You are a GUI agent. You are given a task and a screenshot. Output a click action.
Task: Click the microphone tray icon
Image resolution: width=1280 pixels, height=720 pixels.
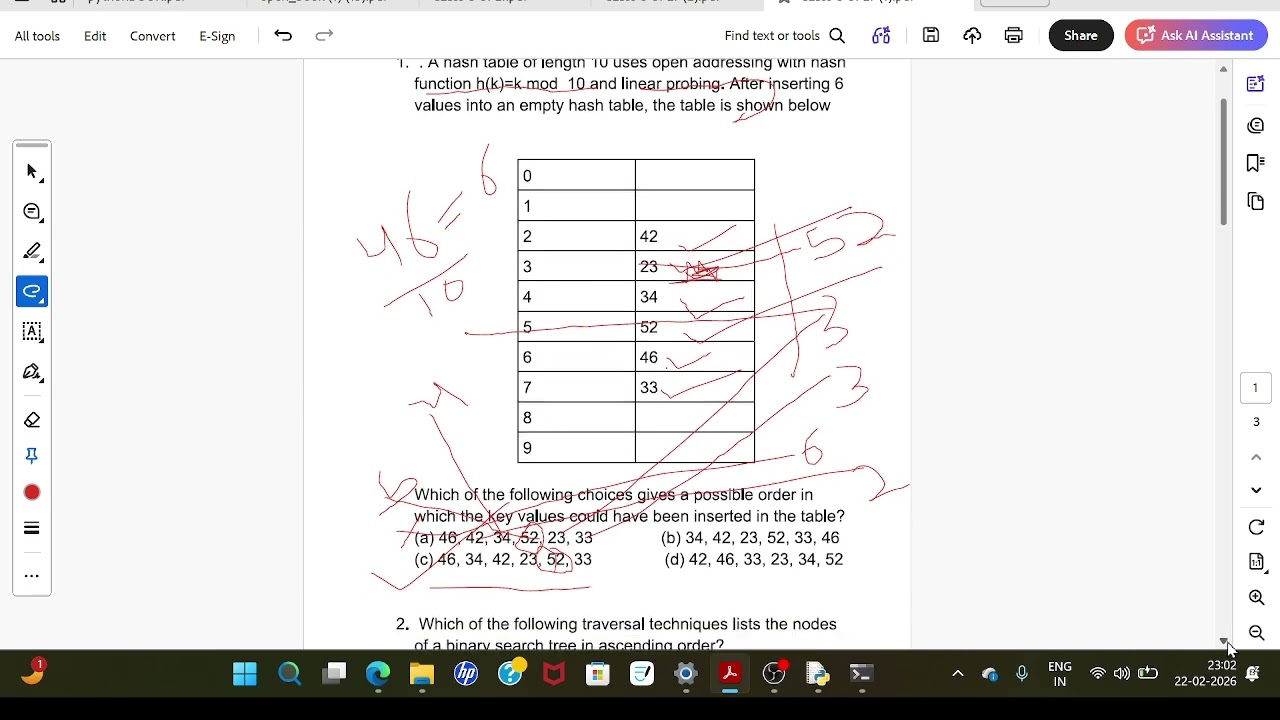1022,674
